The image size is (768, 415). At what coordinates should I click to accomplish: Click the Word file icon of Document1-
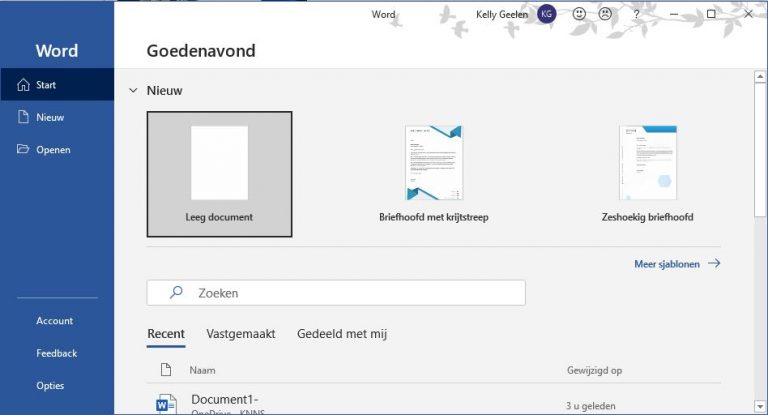click(x=166, y=404)
